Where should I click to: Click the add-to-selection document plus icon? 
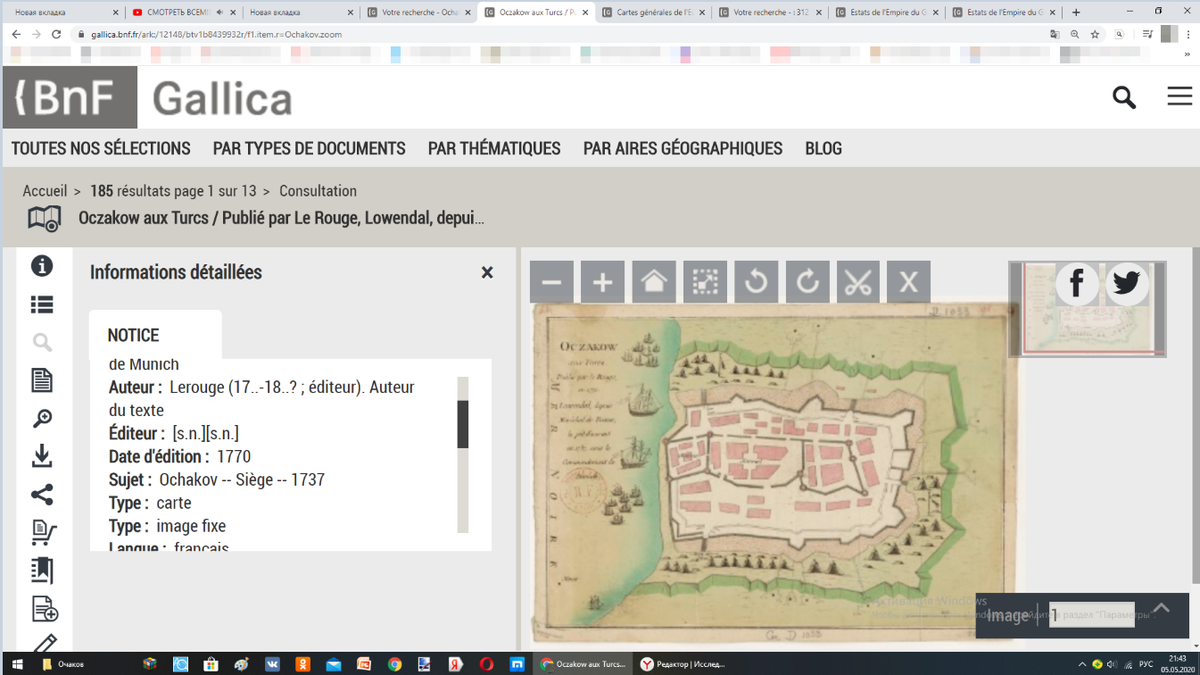tap(44, 608)
